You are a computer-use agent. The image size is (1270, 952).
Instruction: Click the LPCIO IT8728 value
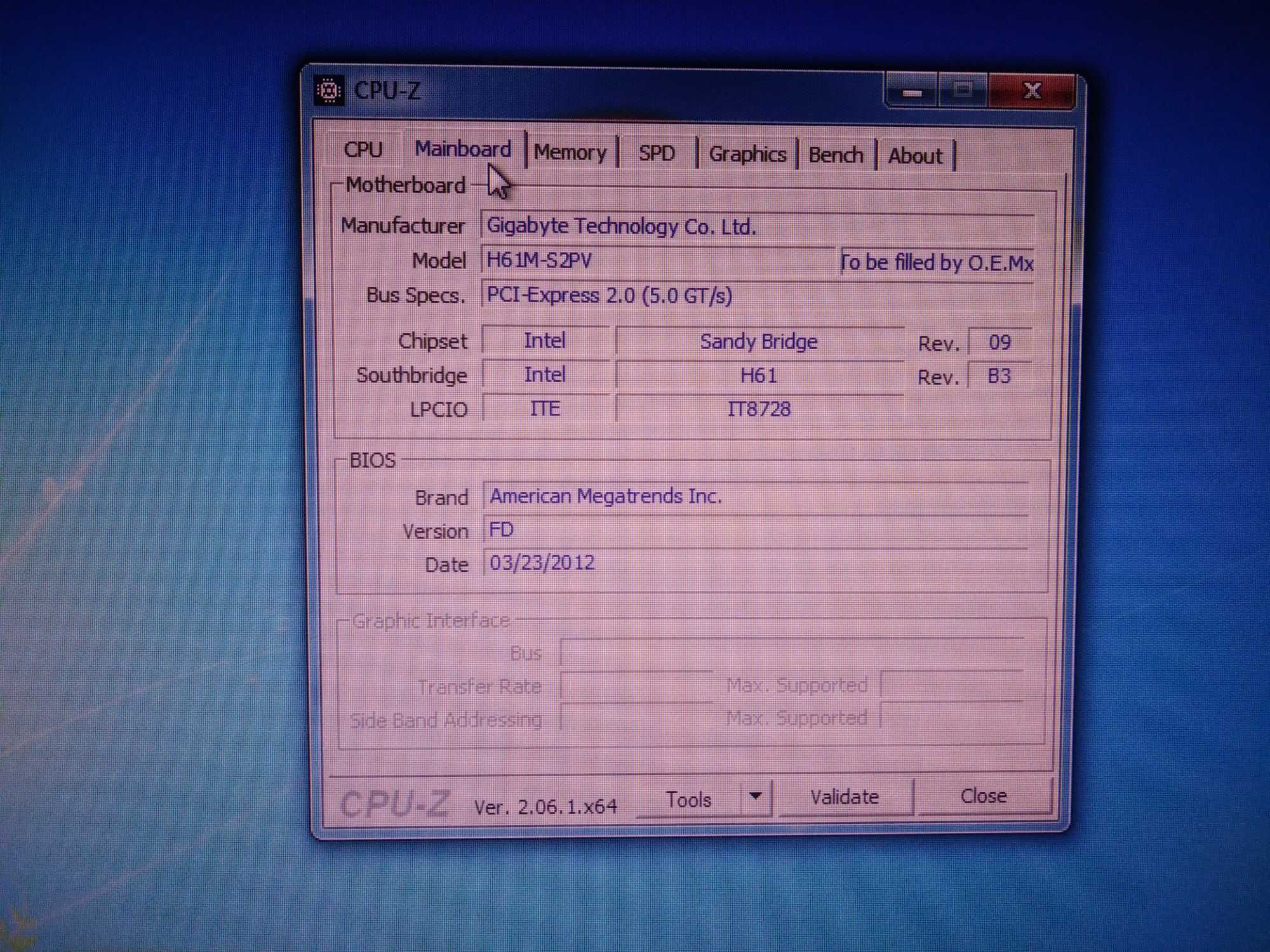pos(759,409)
